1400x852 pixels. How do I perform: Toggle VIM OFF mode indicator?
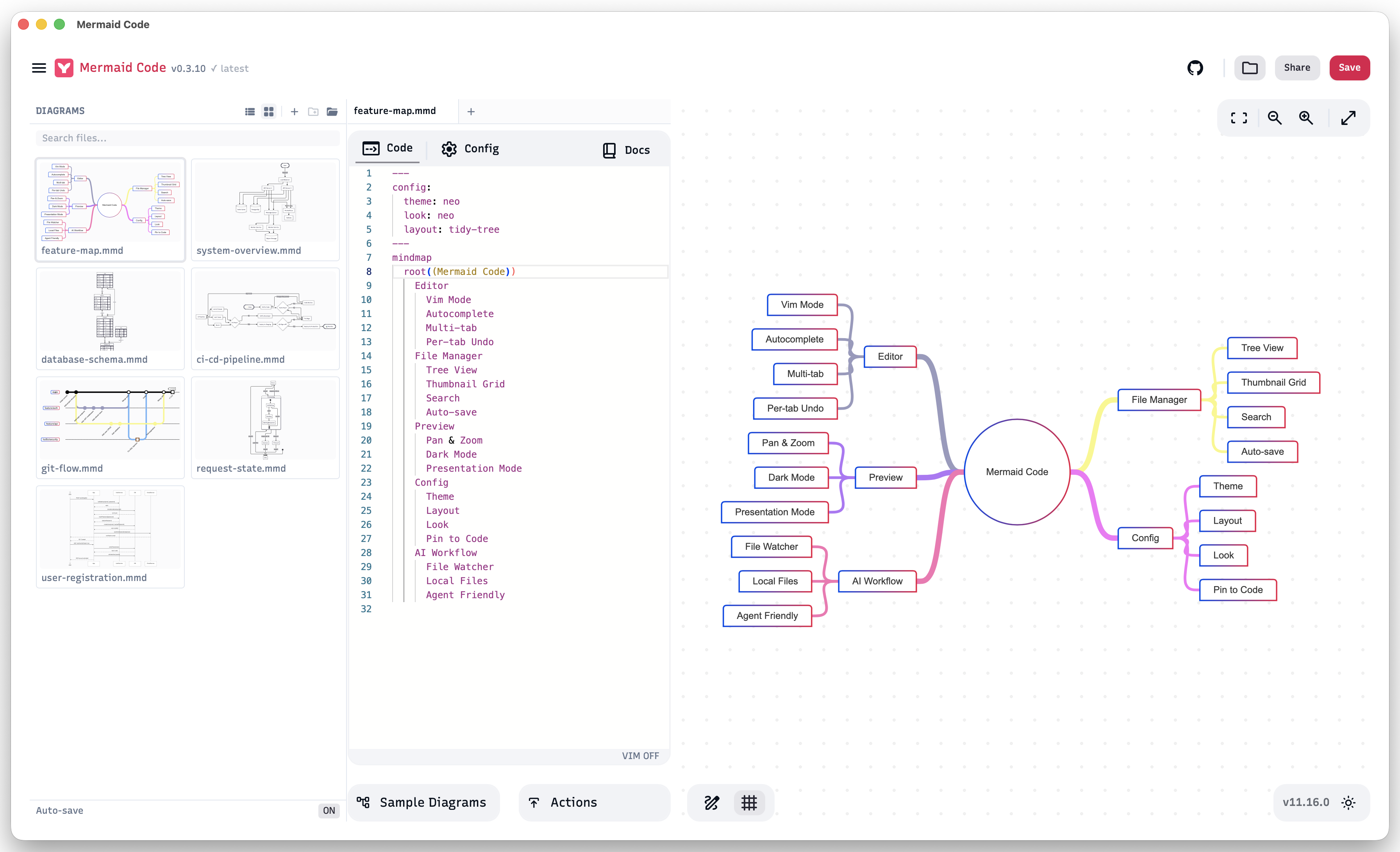pyautogui.click(x=640, y=756)
